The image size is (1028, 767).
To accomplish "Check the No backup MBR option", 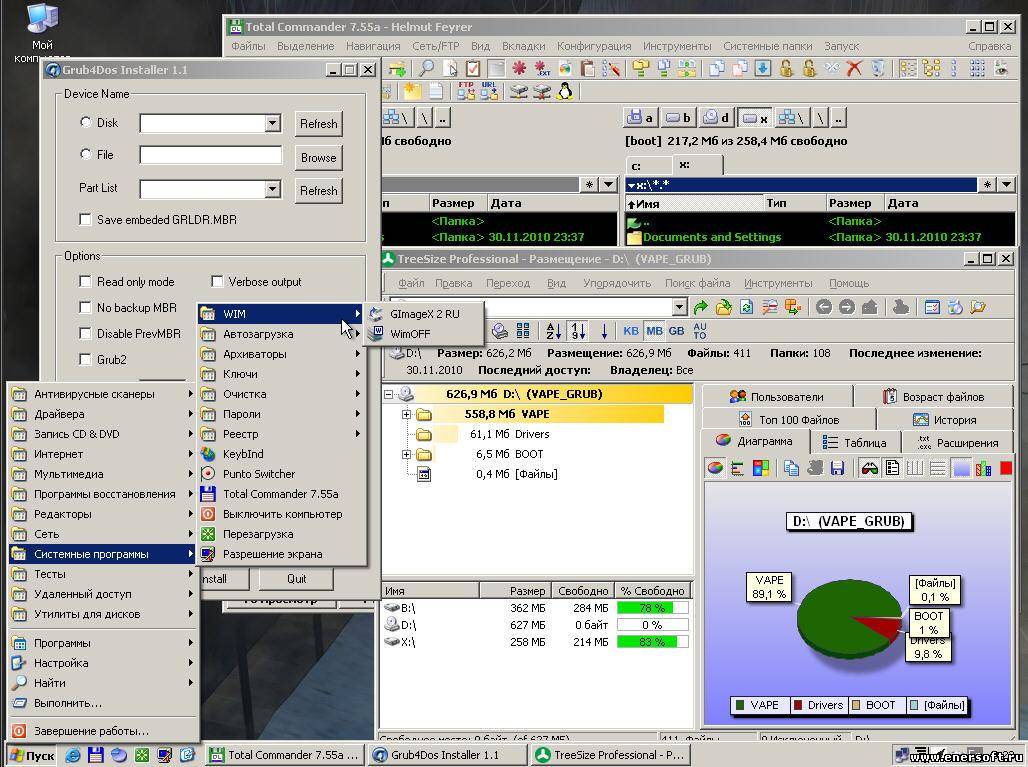I will coord(85,307).
